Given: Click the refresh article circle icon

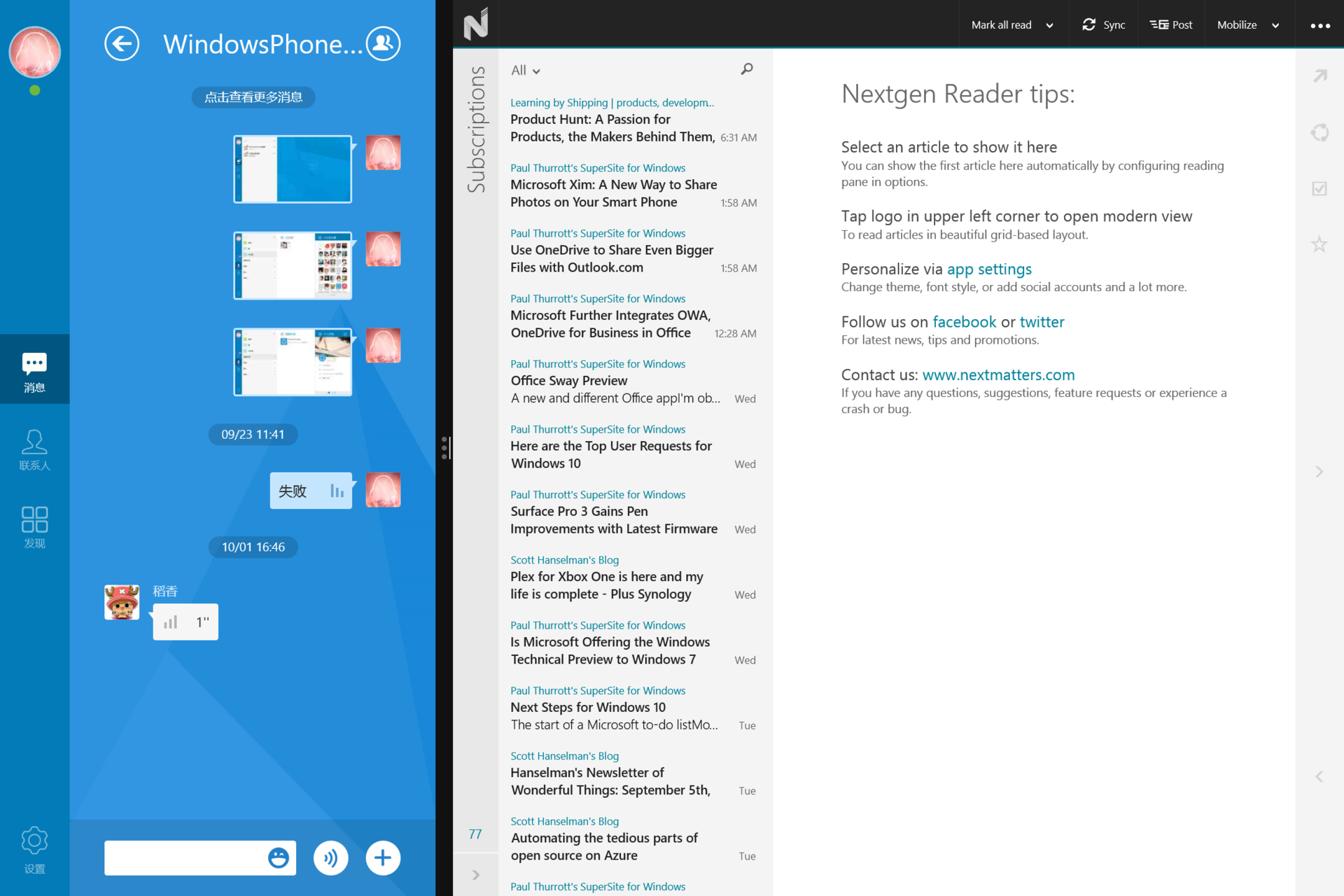Looking at the screenshot, I should tap(1320, 132).
